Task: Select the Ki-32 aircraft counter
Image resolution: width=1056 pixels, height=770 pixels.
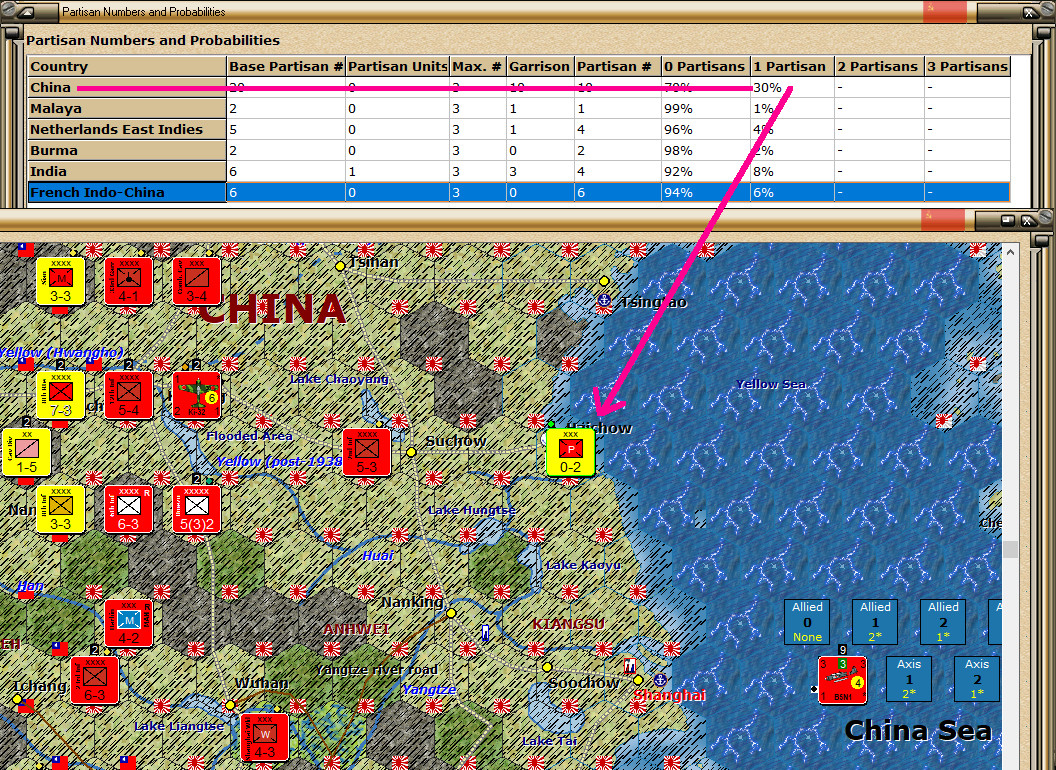Action: (x=197, y=395)
